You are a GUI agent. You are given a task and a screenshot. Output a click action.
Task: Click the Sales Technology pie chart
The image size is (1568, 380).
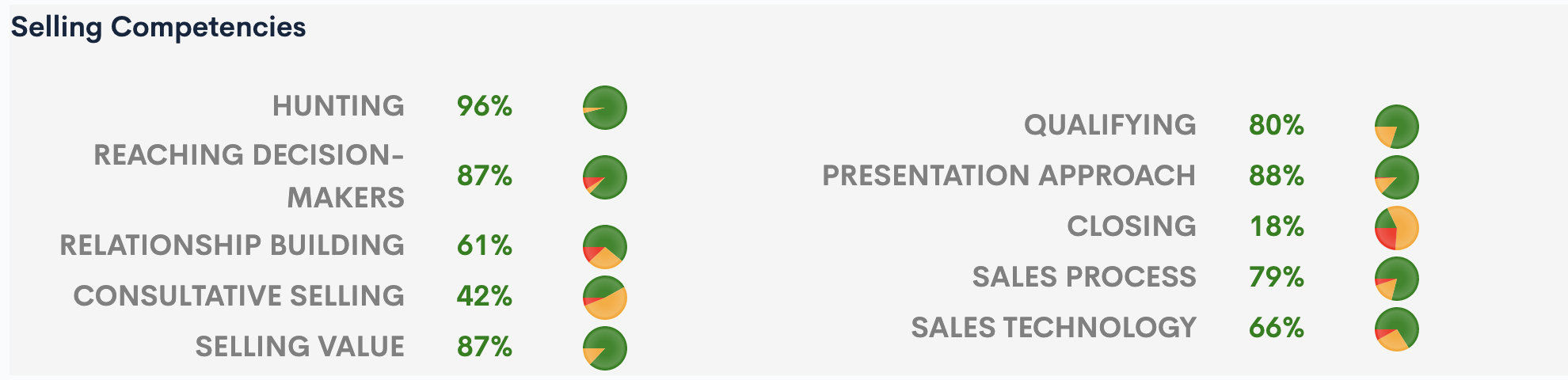[x=1397, y=329]
